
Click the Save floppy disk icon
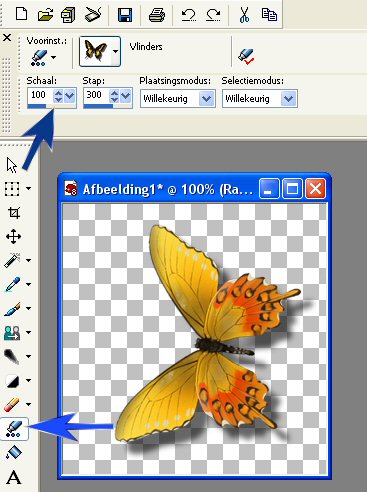click(125, 15)
